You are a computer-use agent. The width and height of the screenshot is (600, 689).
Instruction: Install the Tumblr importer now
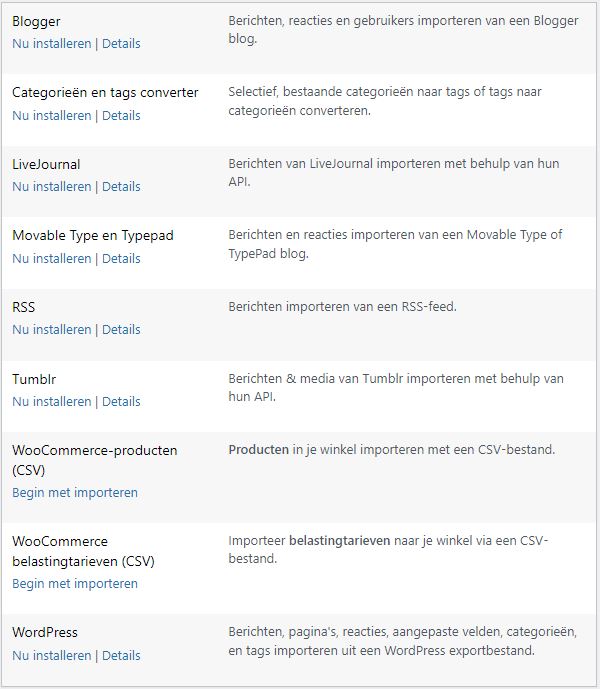click(51, 402)
